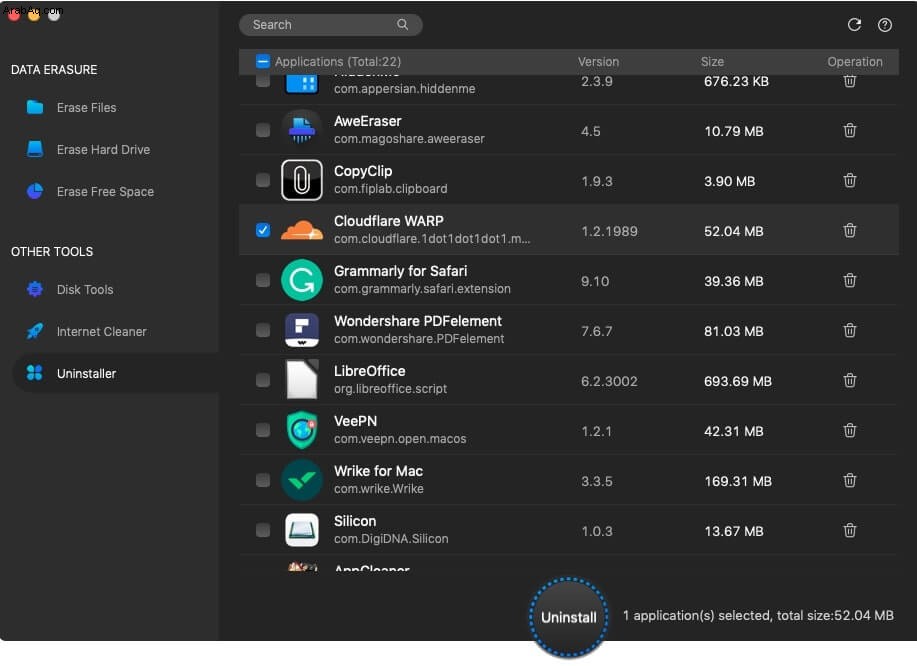Check the Wrike for Mac checkbox

click(263, 480)
